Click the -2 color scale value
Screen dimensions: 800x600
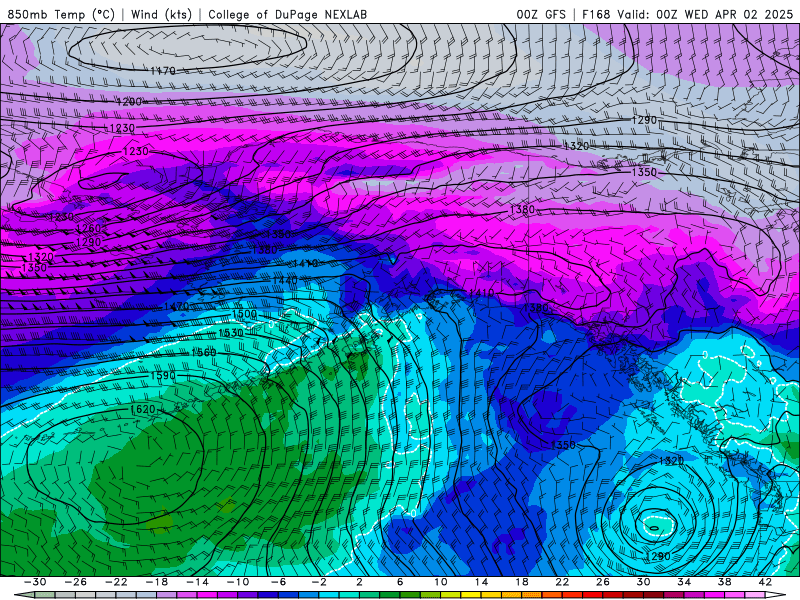[319, 582]
